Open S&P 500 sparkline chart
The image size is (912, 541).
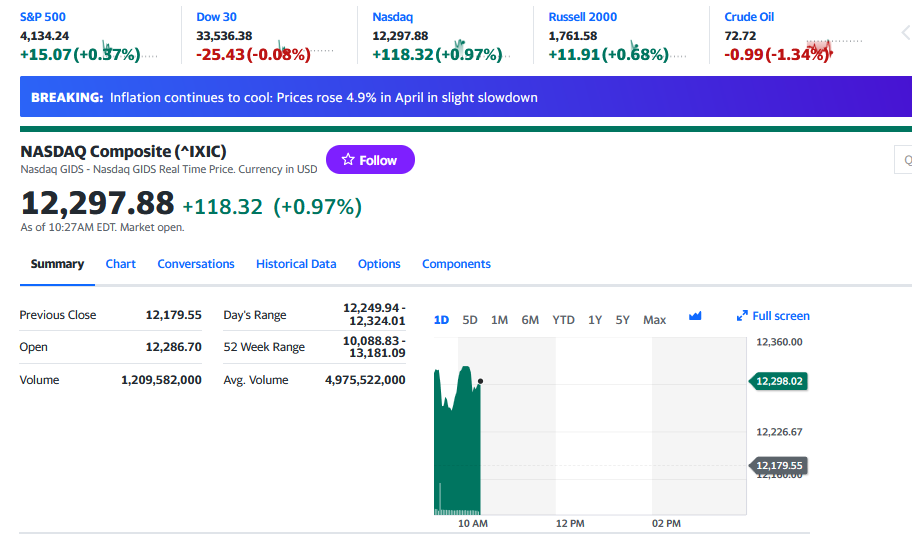[129, 51]
